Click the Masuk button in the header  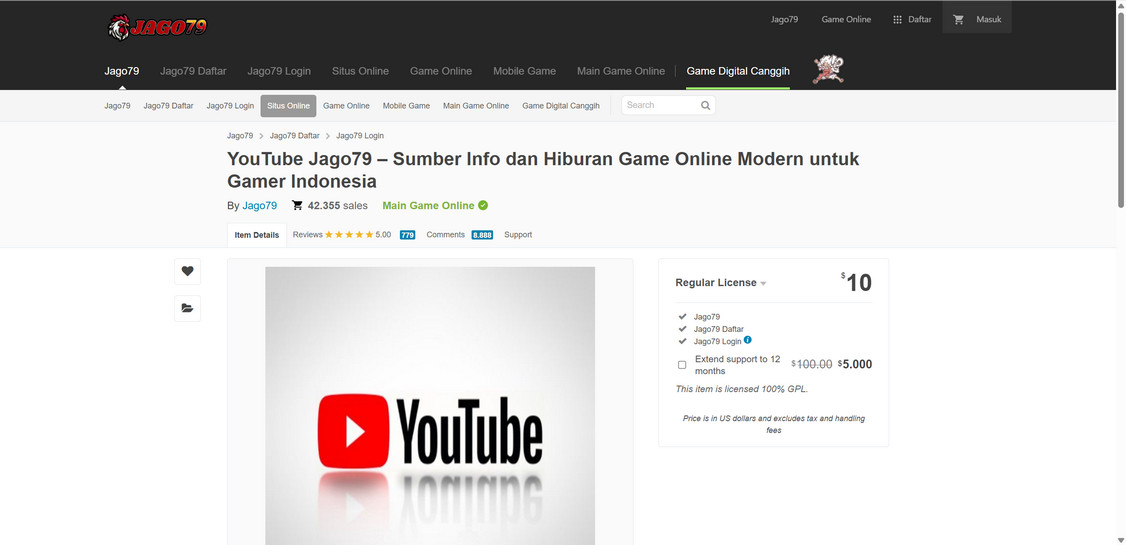click(x=988, y=19)
